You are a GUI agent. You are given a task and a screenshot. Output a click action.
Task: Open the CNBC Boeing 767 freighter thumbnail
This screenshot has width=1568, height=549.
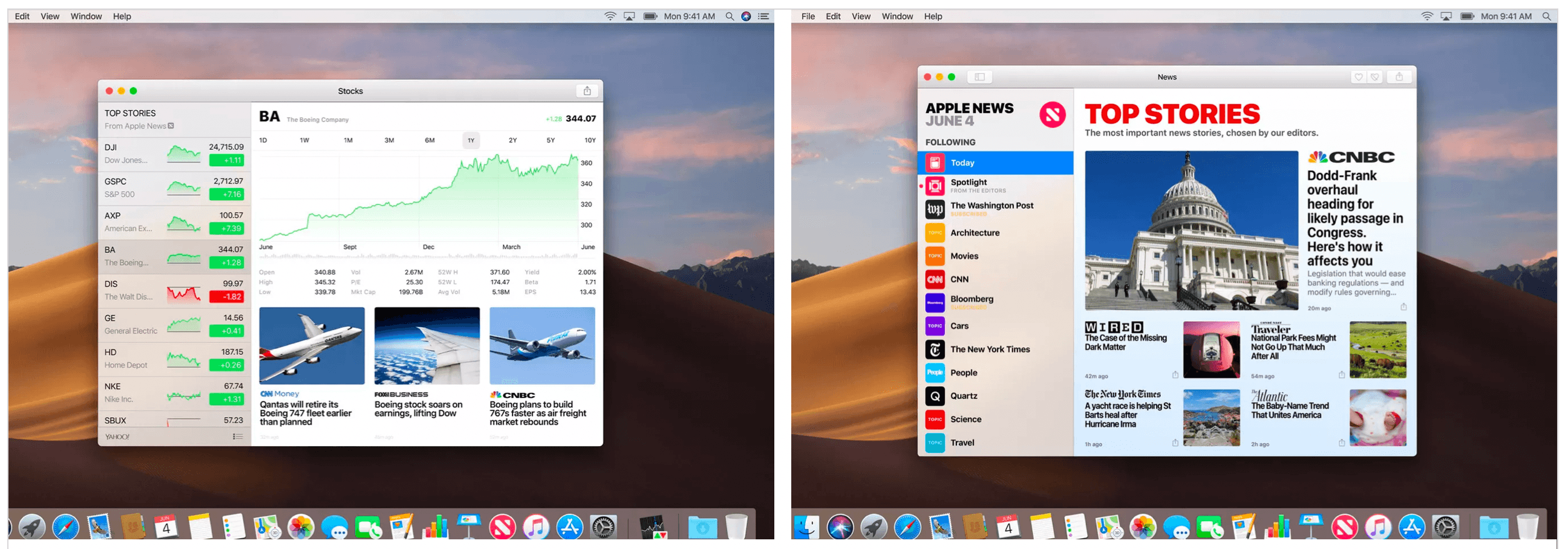(542, 346)
